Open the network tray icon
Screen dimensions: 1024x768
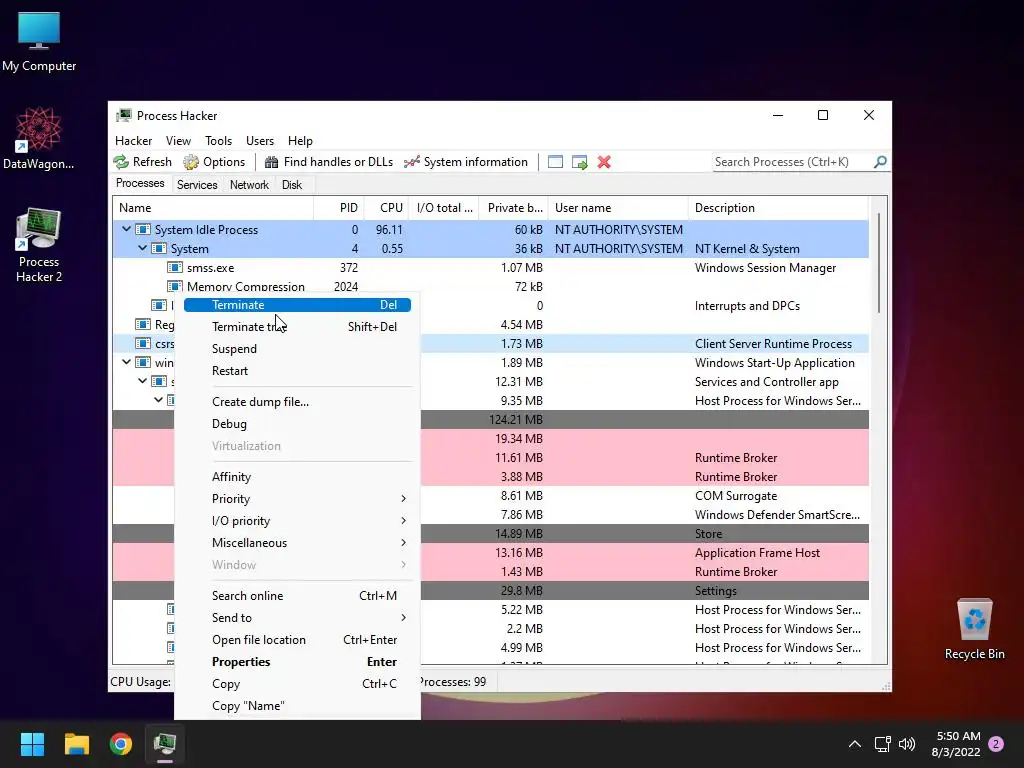click(x=883, y=744)
